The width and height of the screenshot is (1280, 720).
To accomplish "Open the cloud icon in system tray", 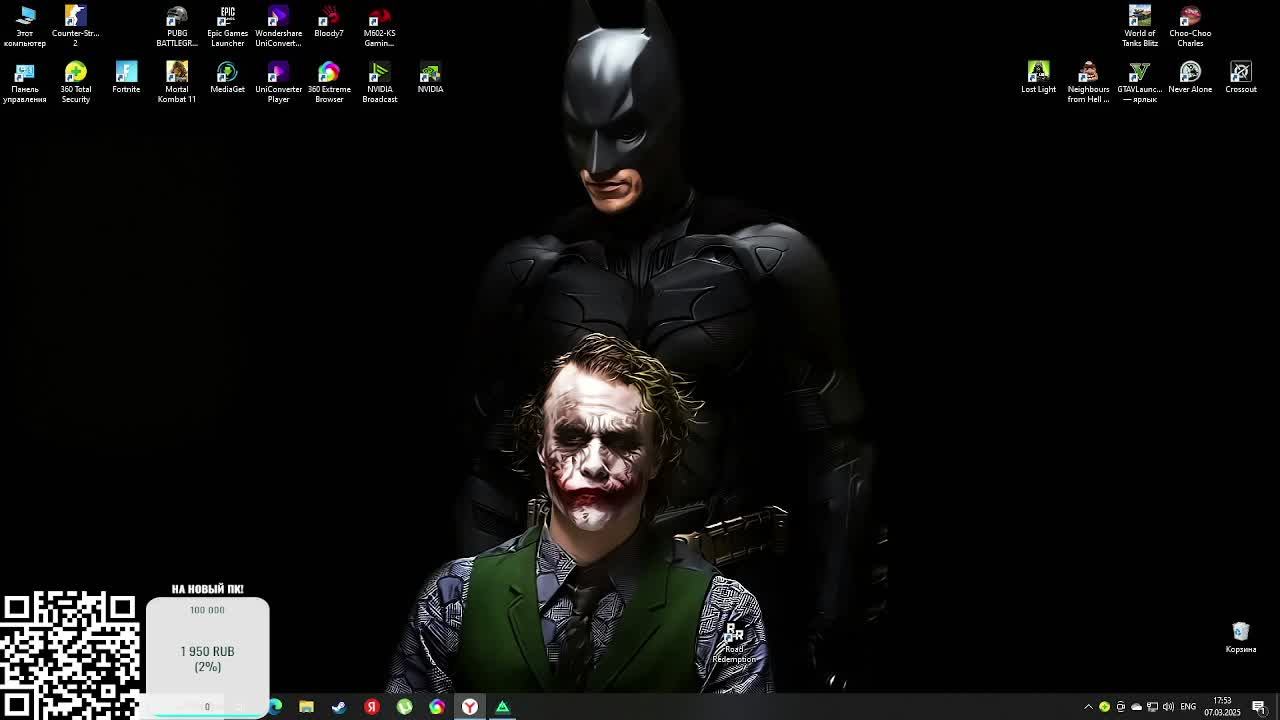I will (x=1136, y=707).
